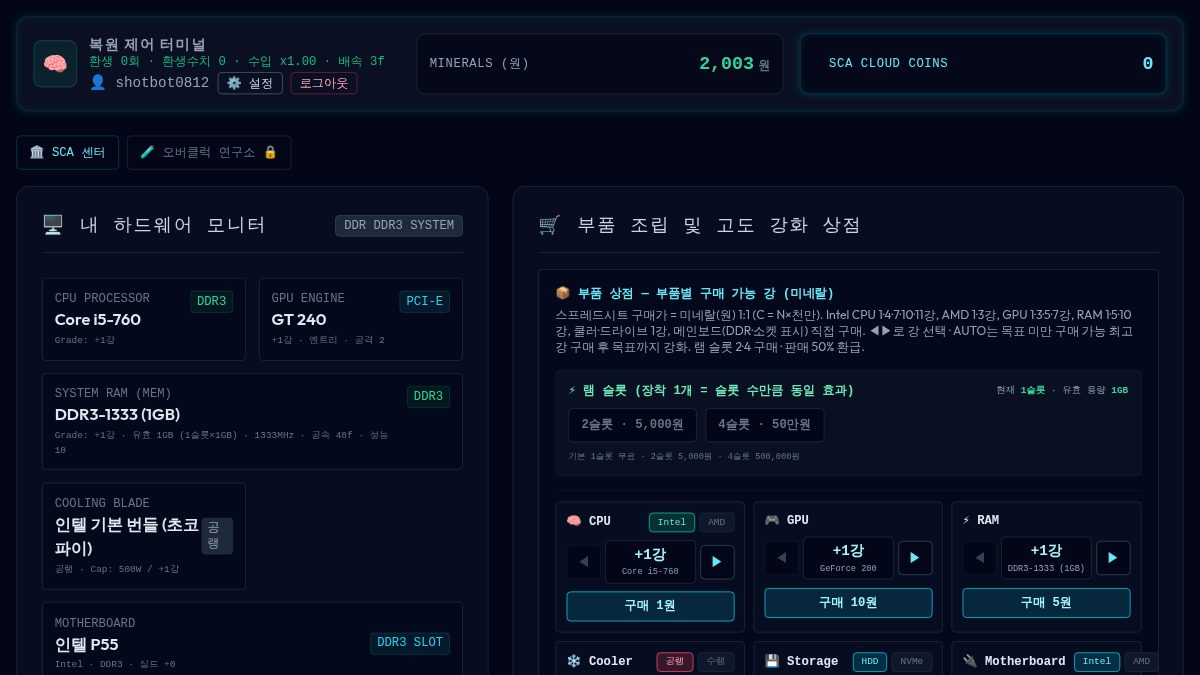Click the SCA CLOUD COINS panel
1200x675 pixels.
pos(983,64)
